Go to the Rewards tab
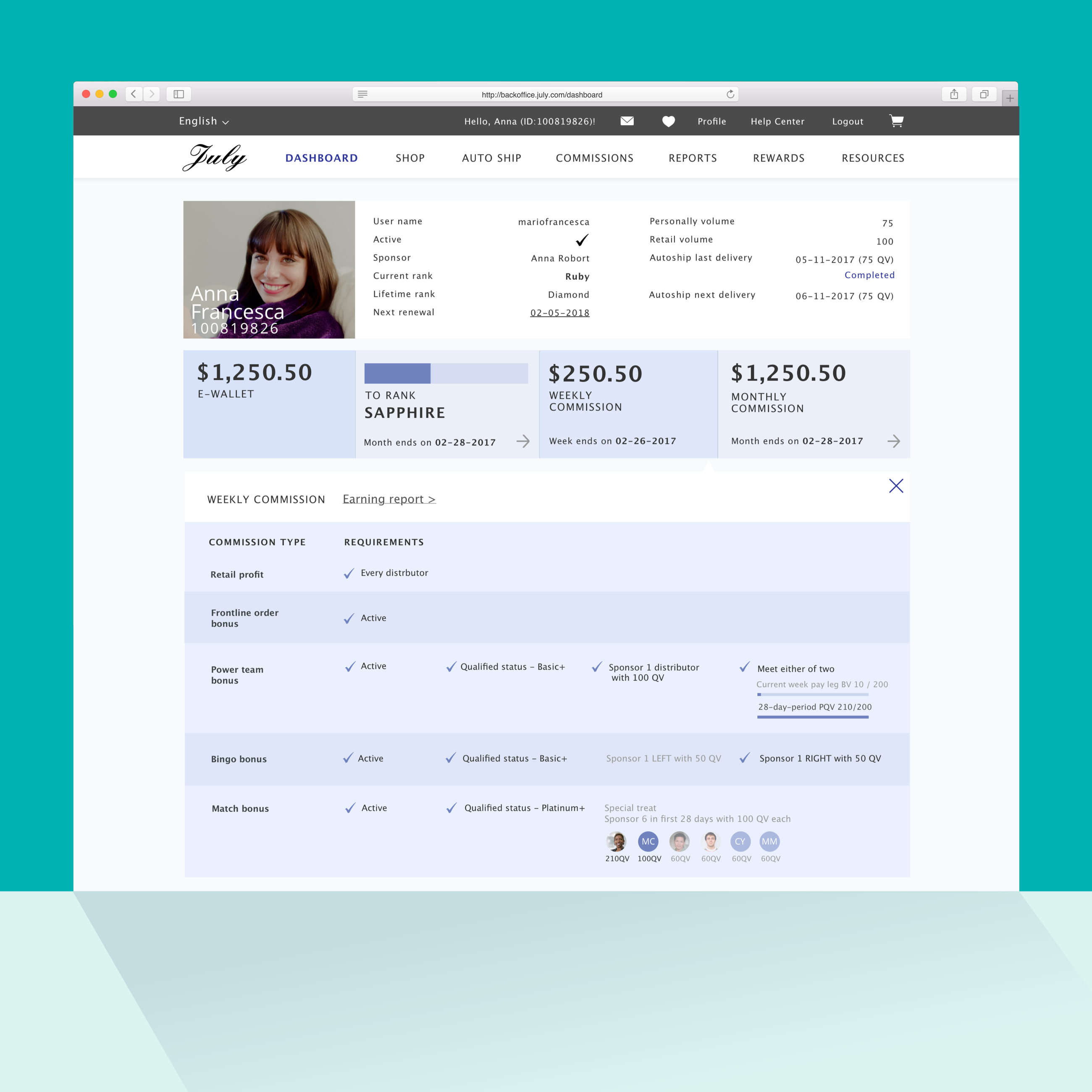Viewport: 1092px width, 1092px height. pos(779,158)
